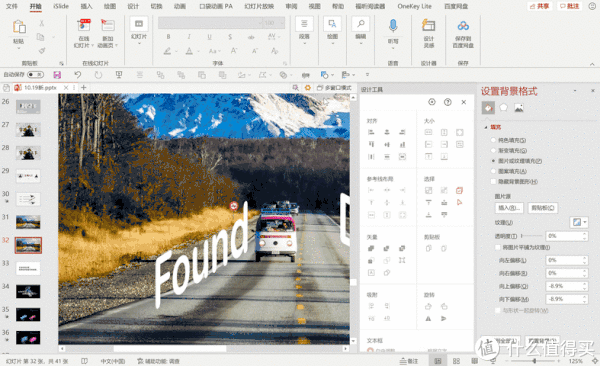Screen dimensions: 600x366
Task: Switch to the Insert (插入) tab
Action: click(x=86, y=6)
